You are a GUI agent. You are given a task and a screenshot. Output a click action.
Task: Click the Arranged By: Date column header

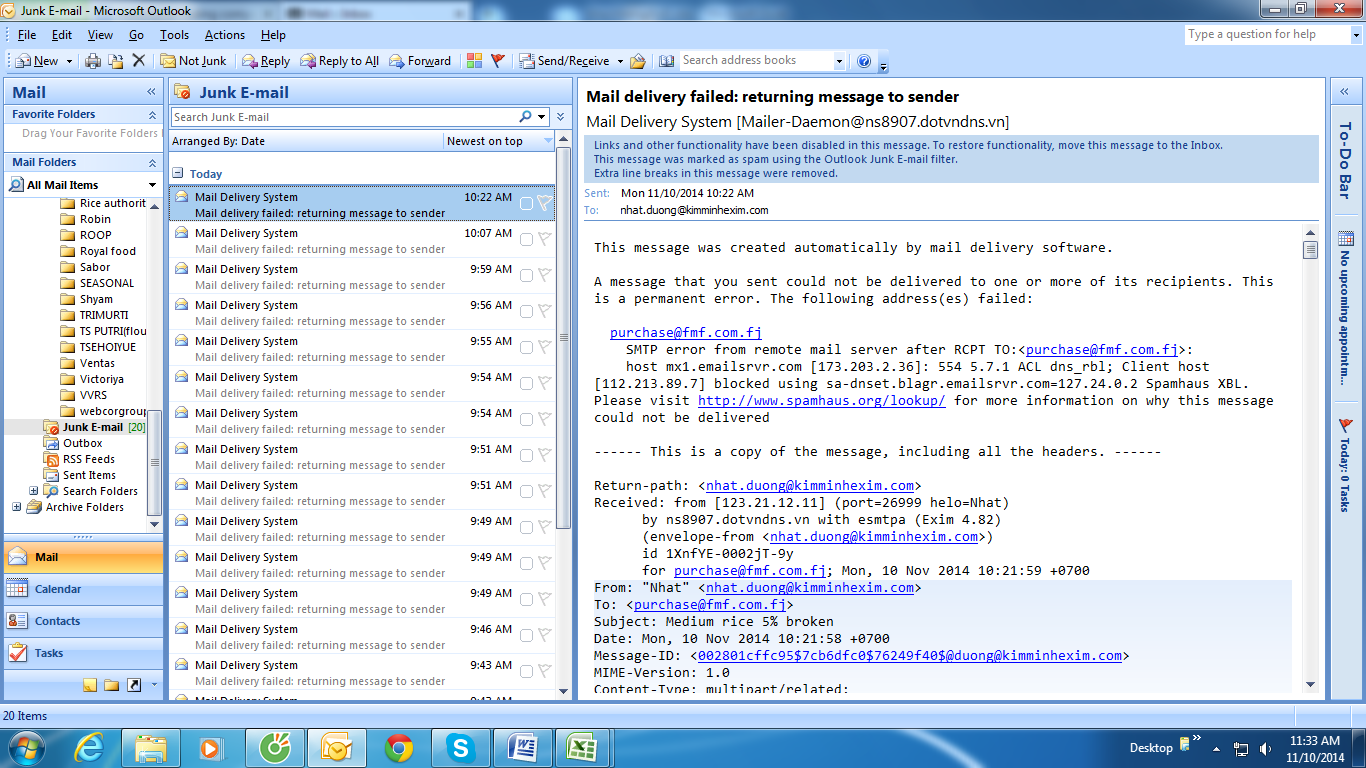[x=306, y=141]
